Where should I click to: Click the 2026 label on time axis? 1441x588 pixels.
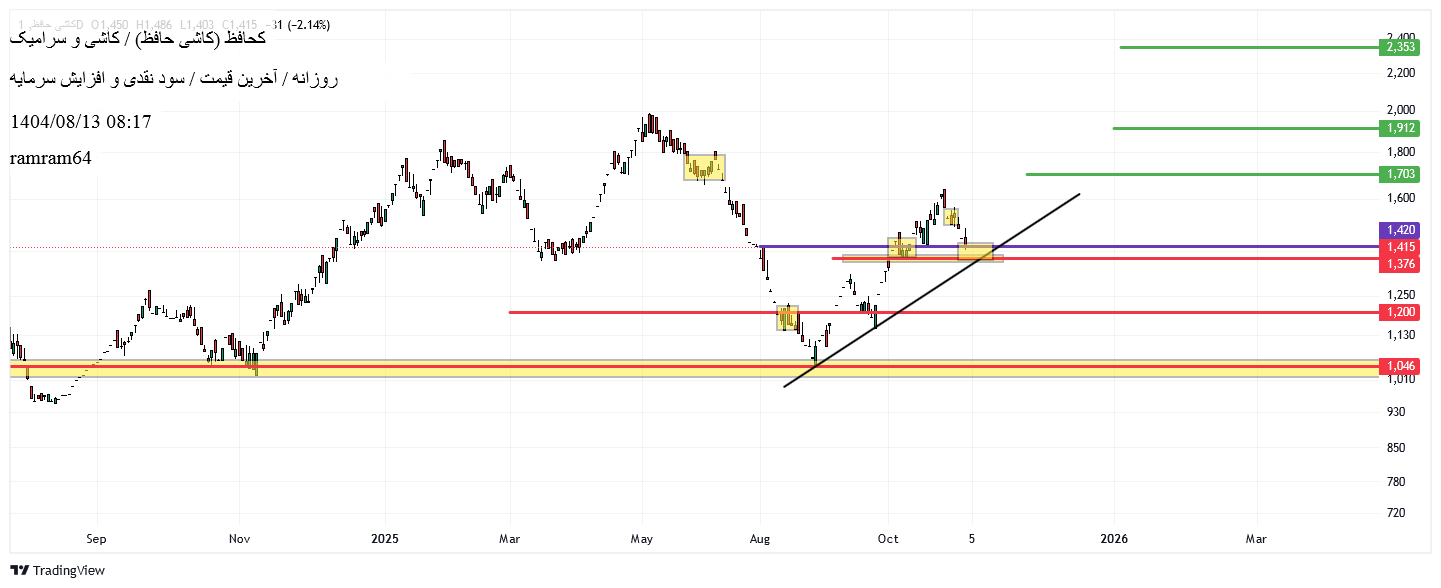1114,539
